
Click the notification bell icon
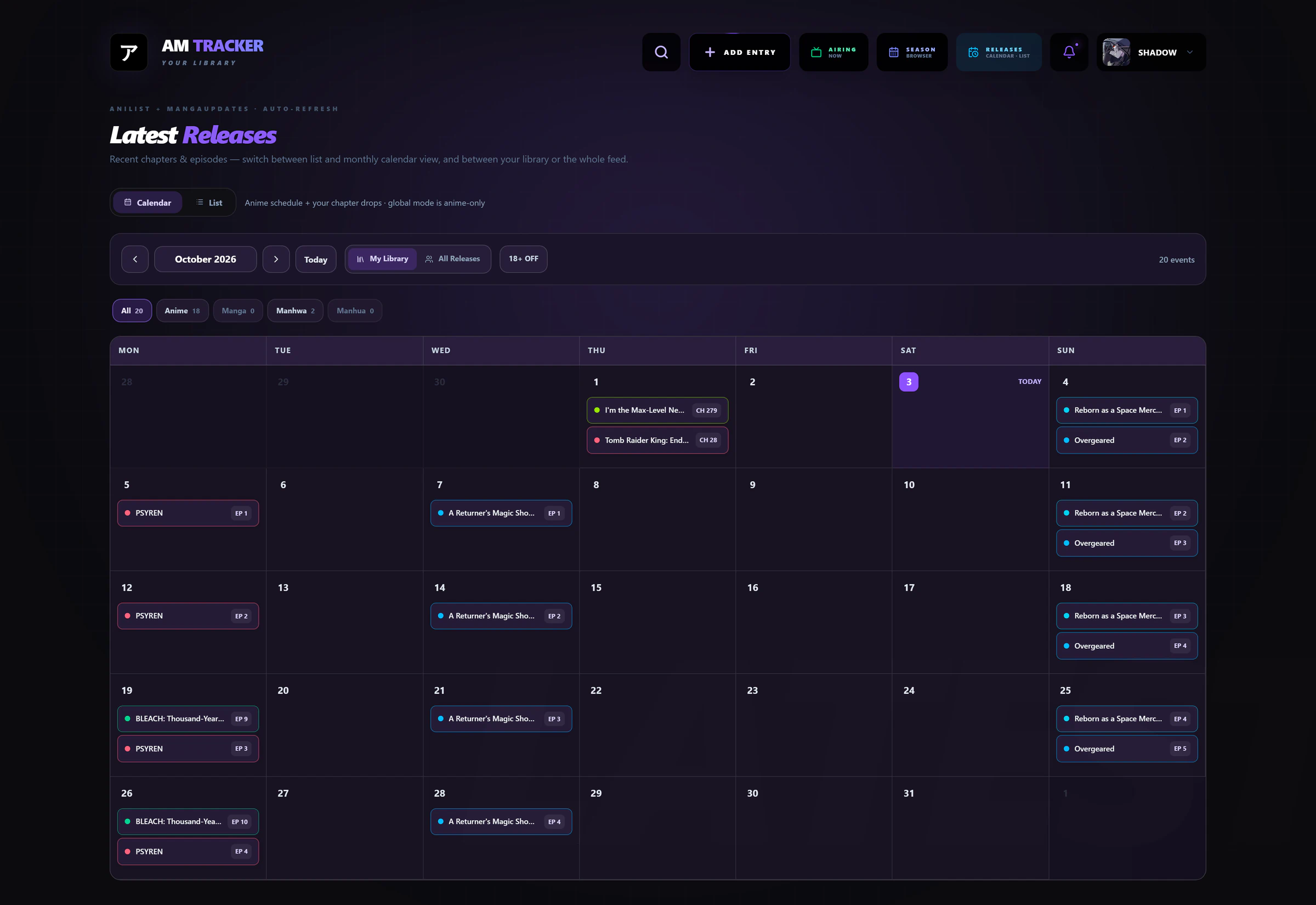point(1069,52)
